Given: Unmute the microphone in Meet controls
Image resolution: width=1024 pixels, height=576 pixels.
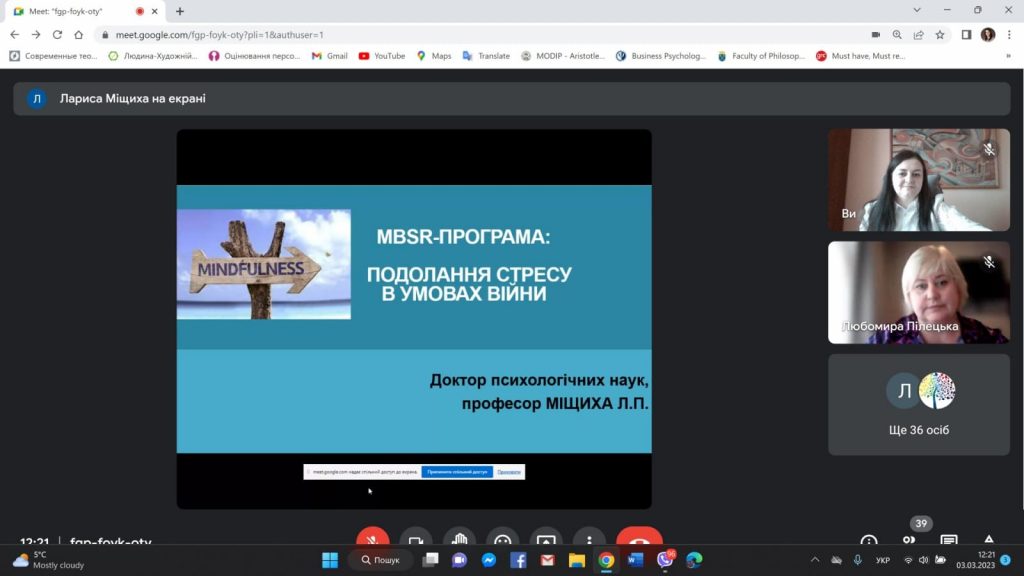Looking at the screenshot, I should point(373,540).
